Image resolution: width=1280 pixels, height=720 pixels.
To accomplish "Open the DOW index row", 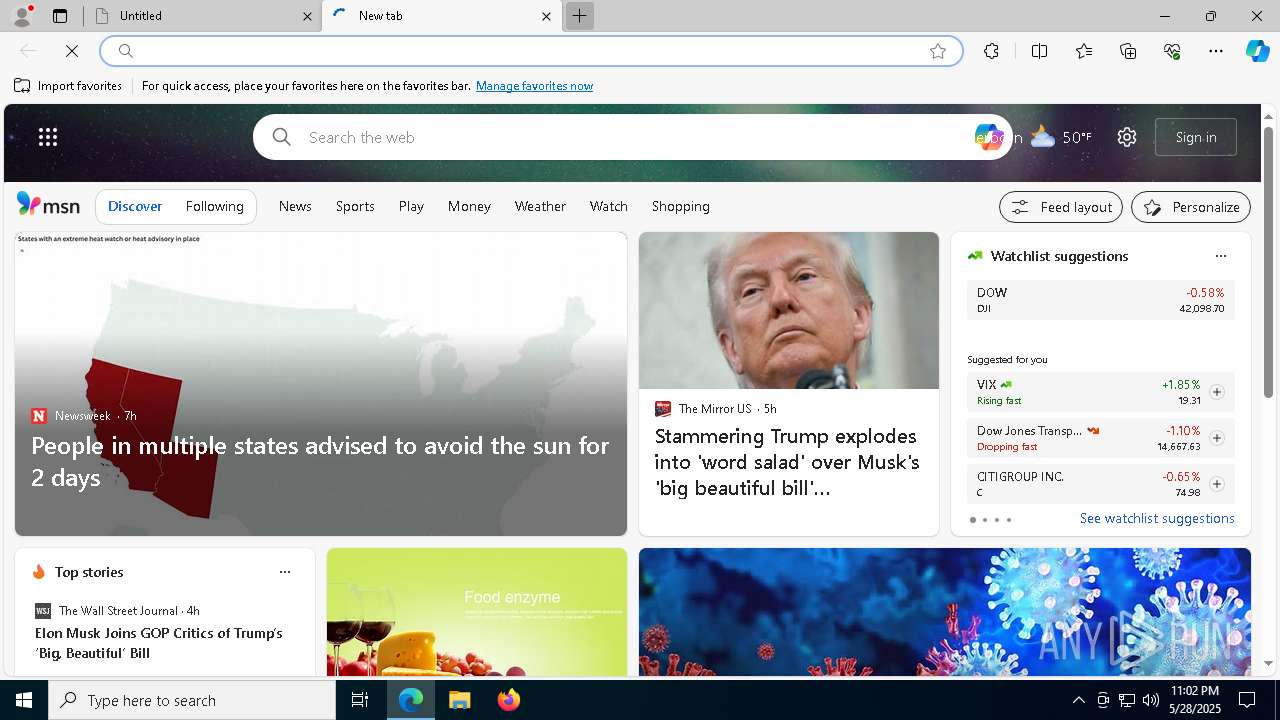I will (x=1100, y=300).
